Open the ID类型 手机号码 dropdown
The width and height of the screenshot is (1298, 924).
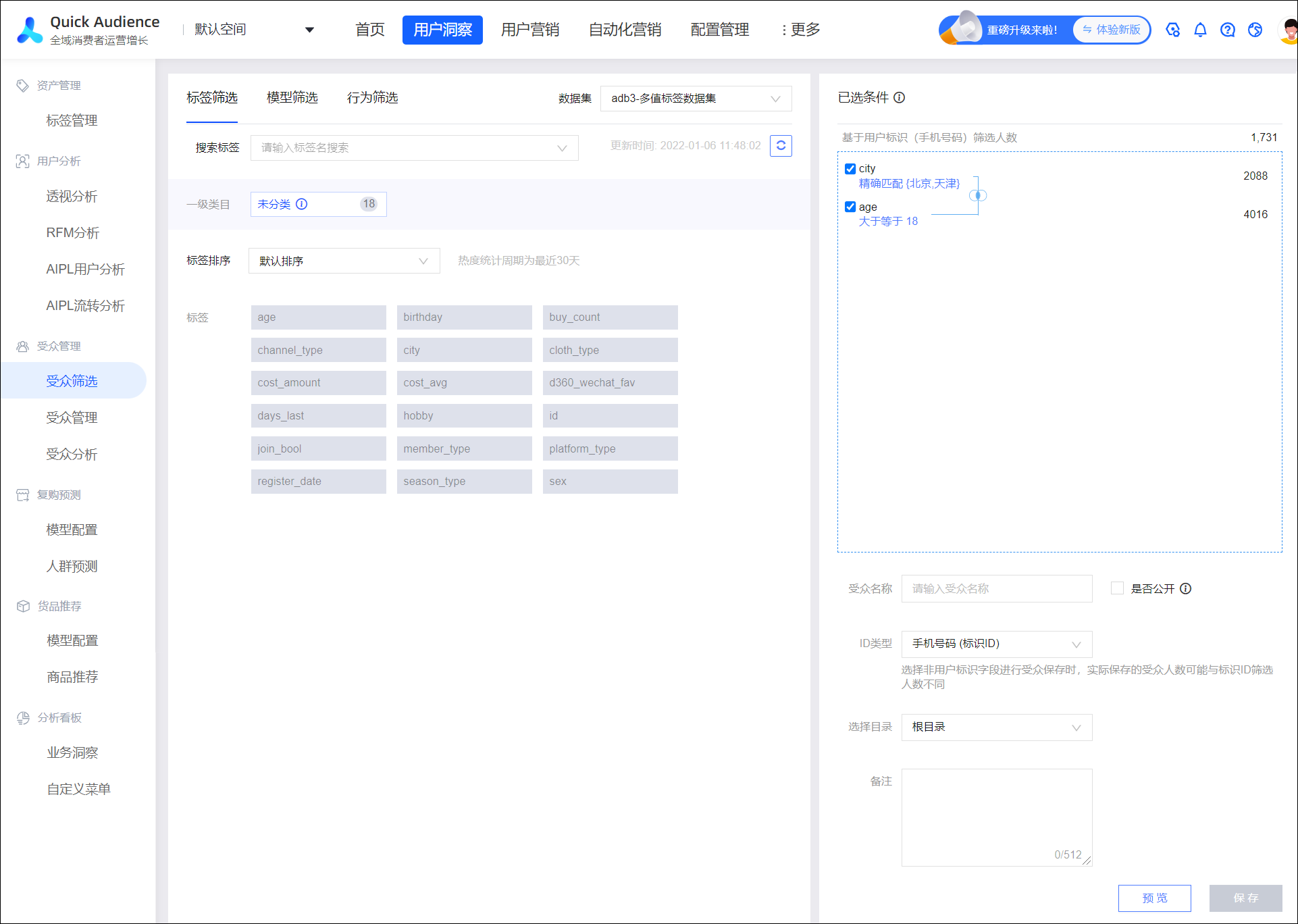point(997,644)
